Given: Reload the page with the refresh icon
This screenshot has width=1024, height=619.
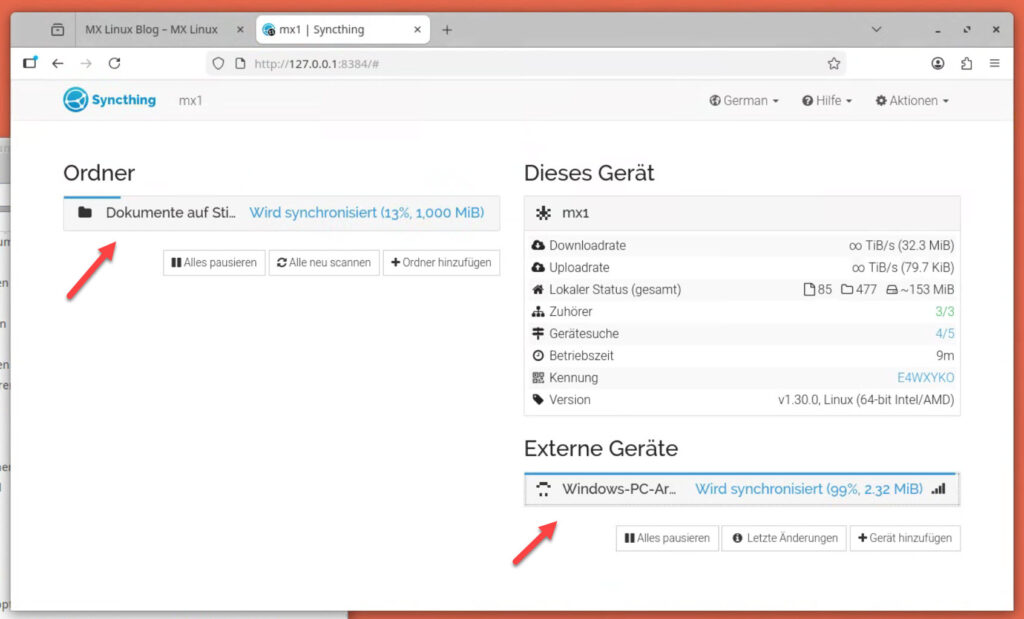Looking at the screenshot, I should click(x=114, y=63).
